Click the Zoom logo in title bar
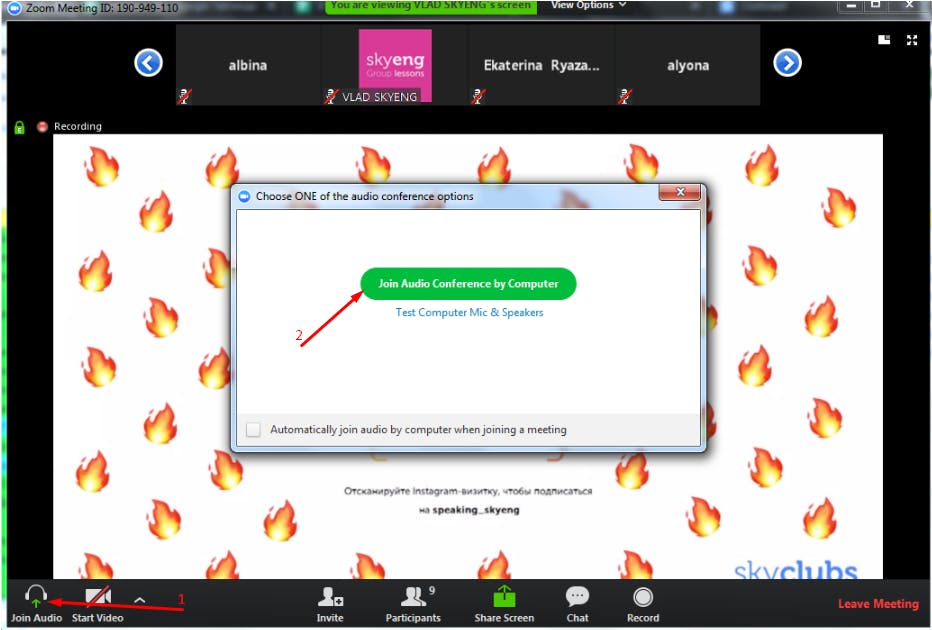Image resolution: width=932 pixels, height=630 pixels. [14, 8]
